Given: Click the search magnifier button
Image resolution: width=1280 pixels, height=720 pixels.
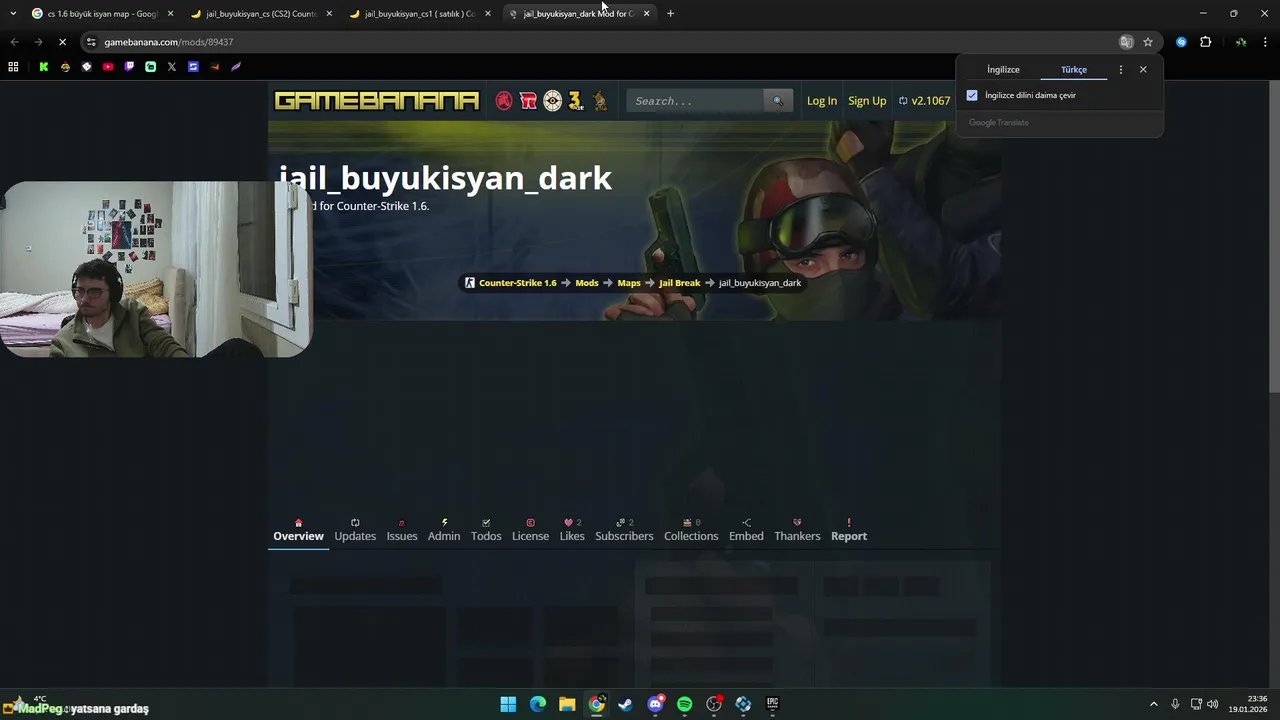Looking at the screenshot, I should pos(777,101).
